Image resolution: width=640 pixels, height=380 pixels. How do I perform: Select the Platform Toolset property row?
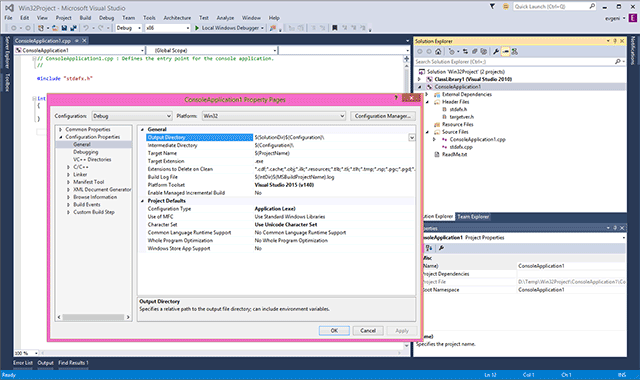(x=280, y=185)
